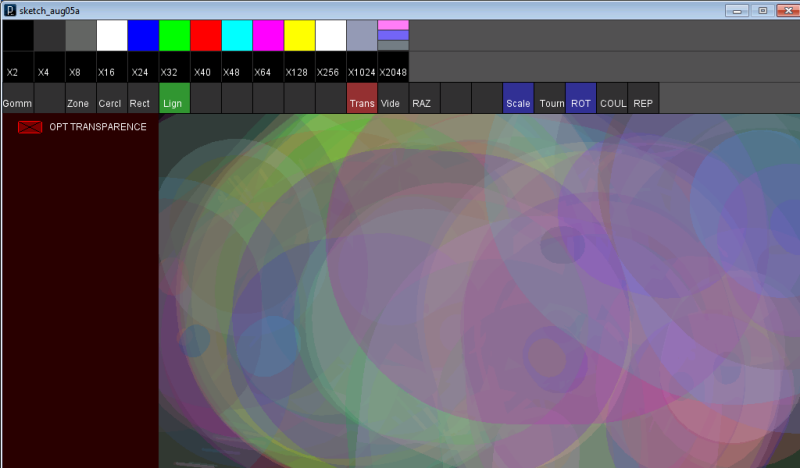Click the Processing sketch icon in title bar

10,10
